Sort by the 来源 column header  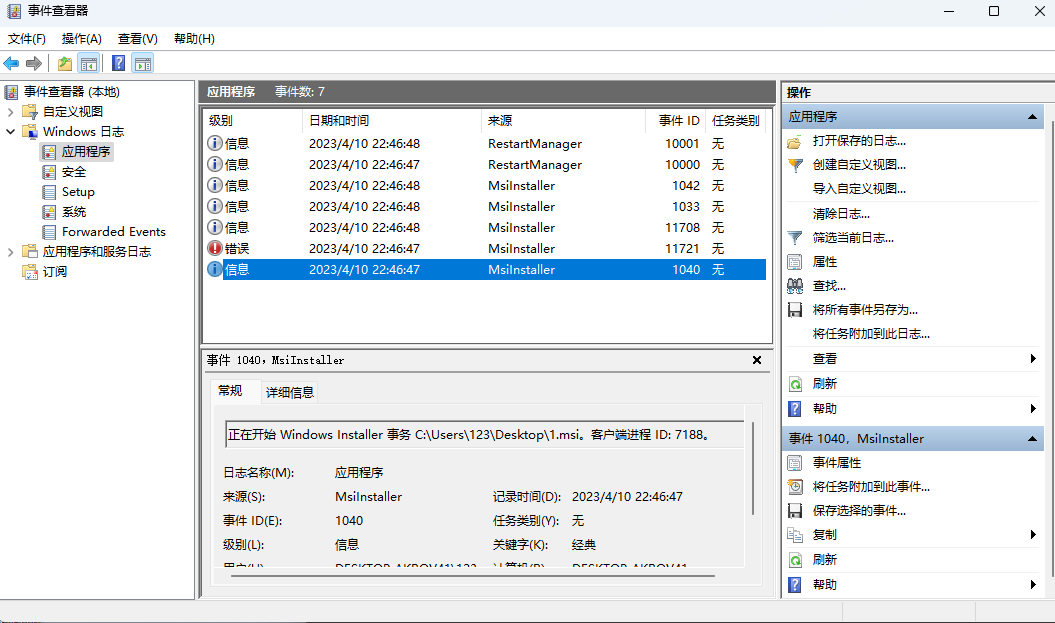pyautogui.click(x=563, y=121)
